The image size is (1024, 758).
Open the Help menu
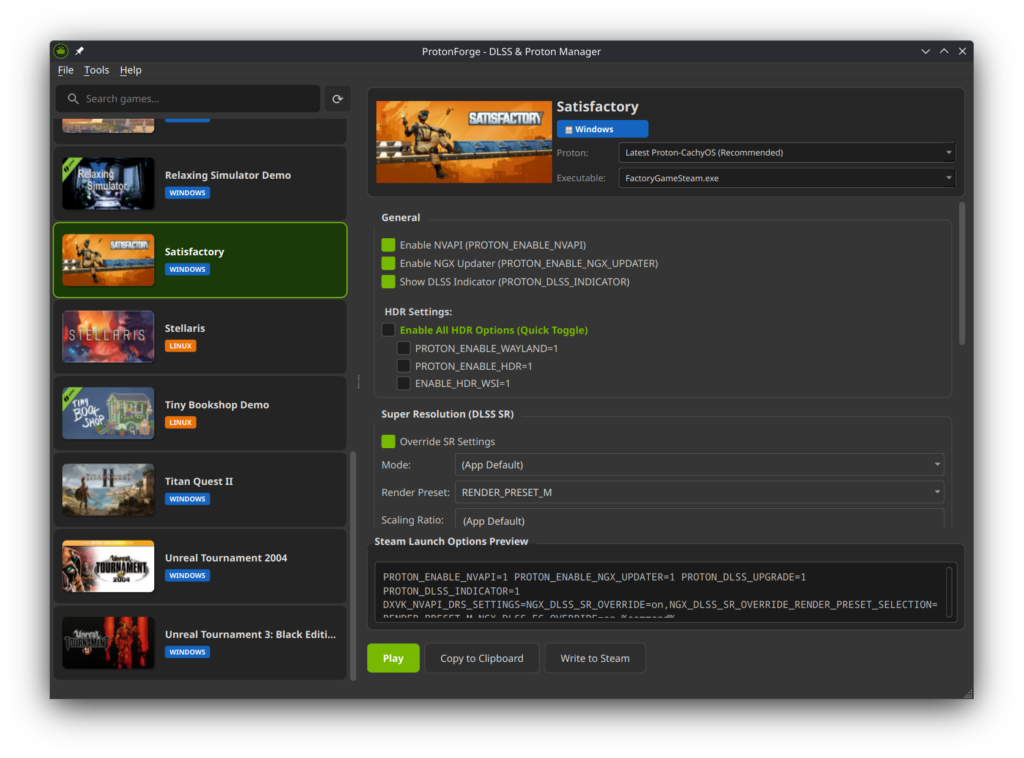131,70
